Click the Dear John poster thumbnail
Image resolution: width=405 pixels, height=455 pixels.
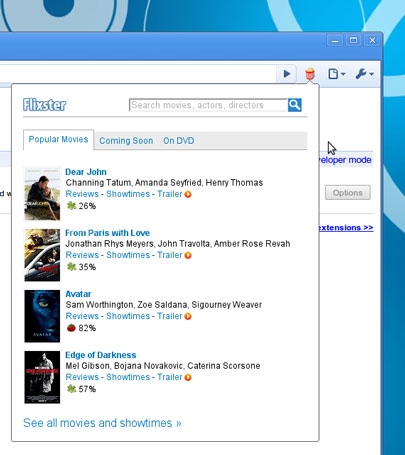pos(42,193)
